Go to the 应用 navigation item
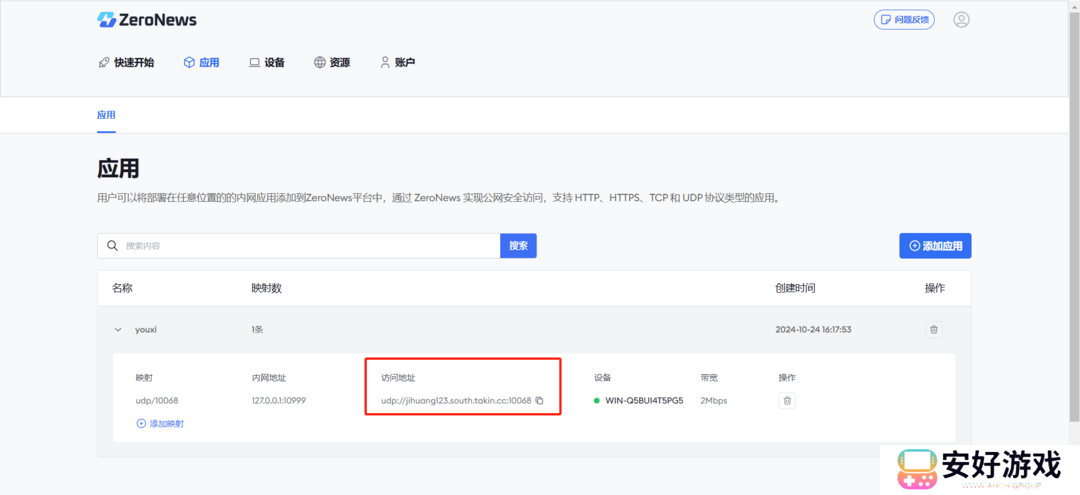 [x=201, y=62]
